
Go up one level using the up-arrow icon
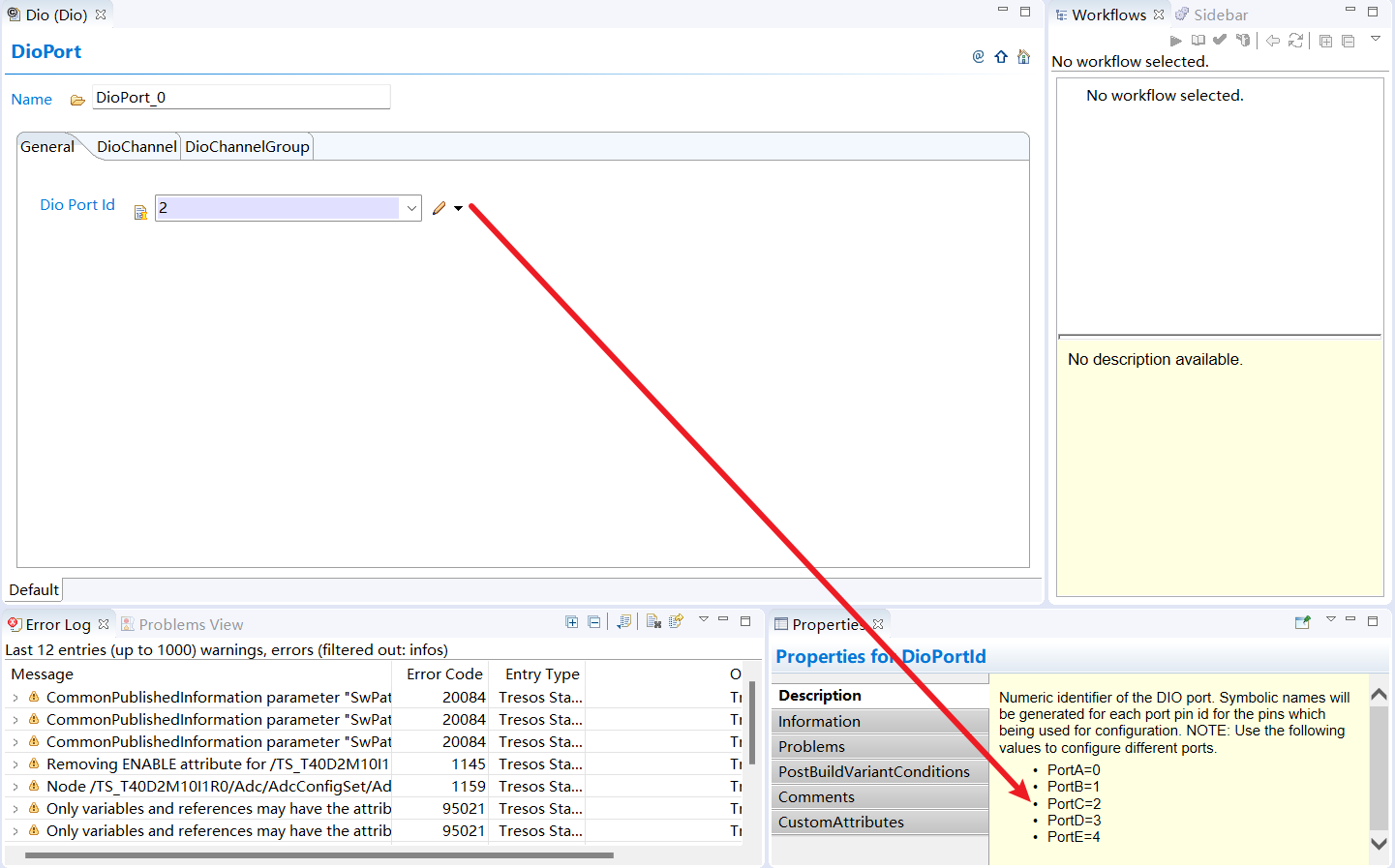tap(1001, 57)
